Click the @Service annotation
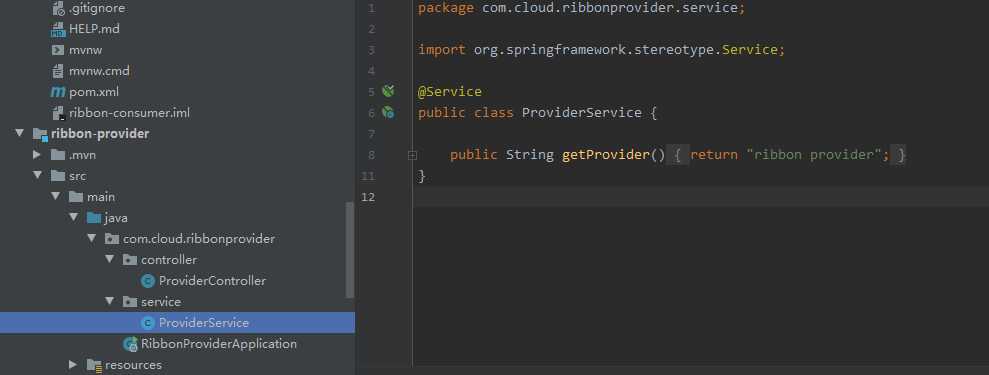 (449, 92)
